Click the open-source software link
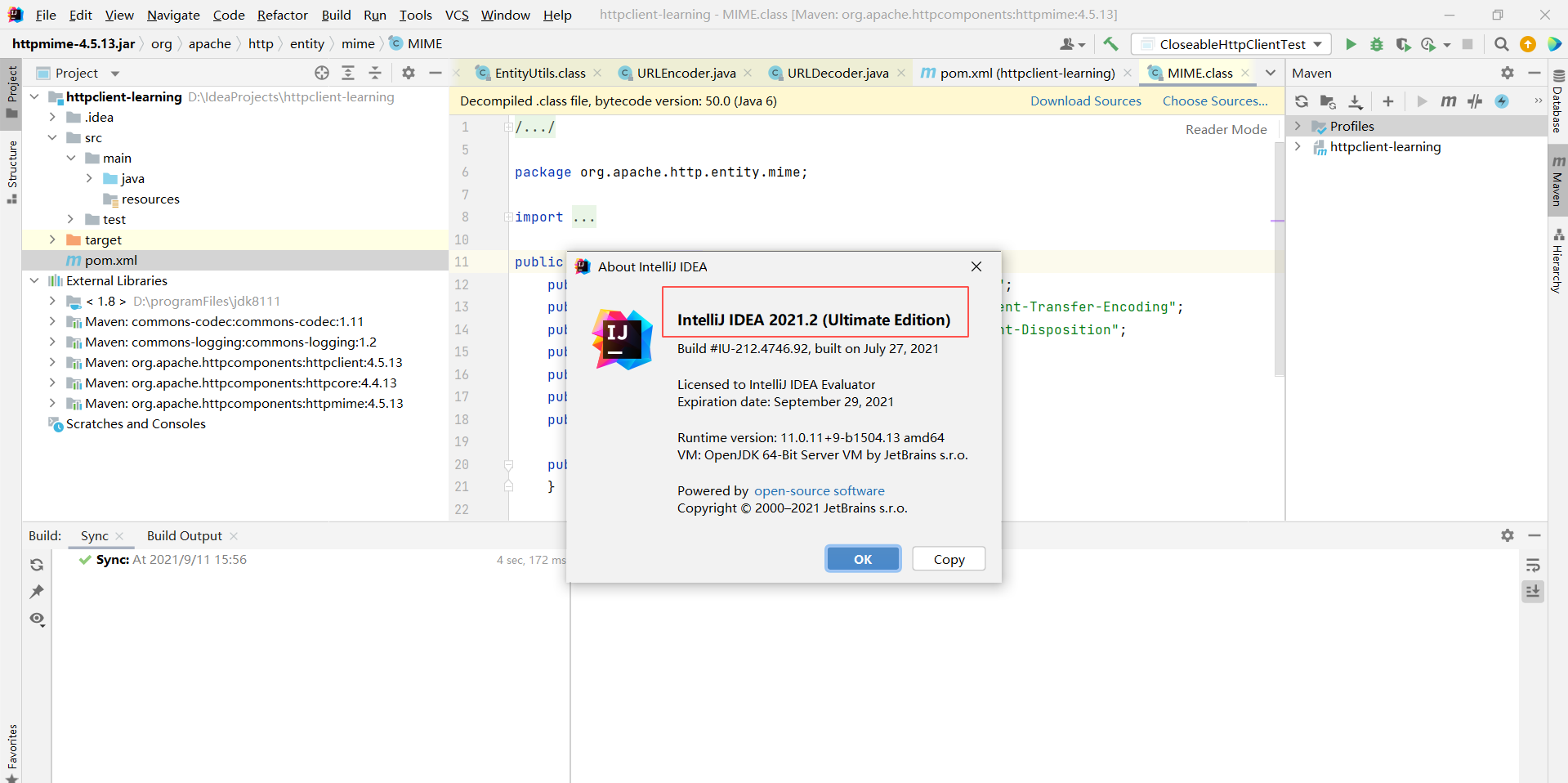This screenshot has height=783, width=1568. pyautogui.click(x=819, y=490)
